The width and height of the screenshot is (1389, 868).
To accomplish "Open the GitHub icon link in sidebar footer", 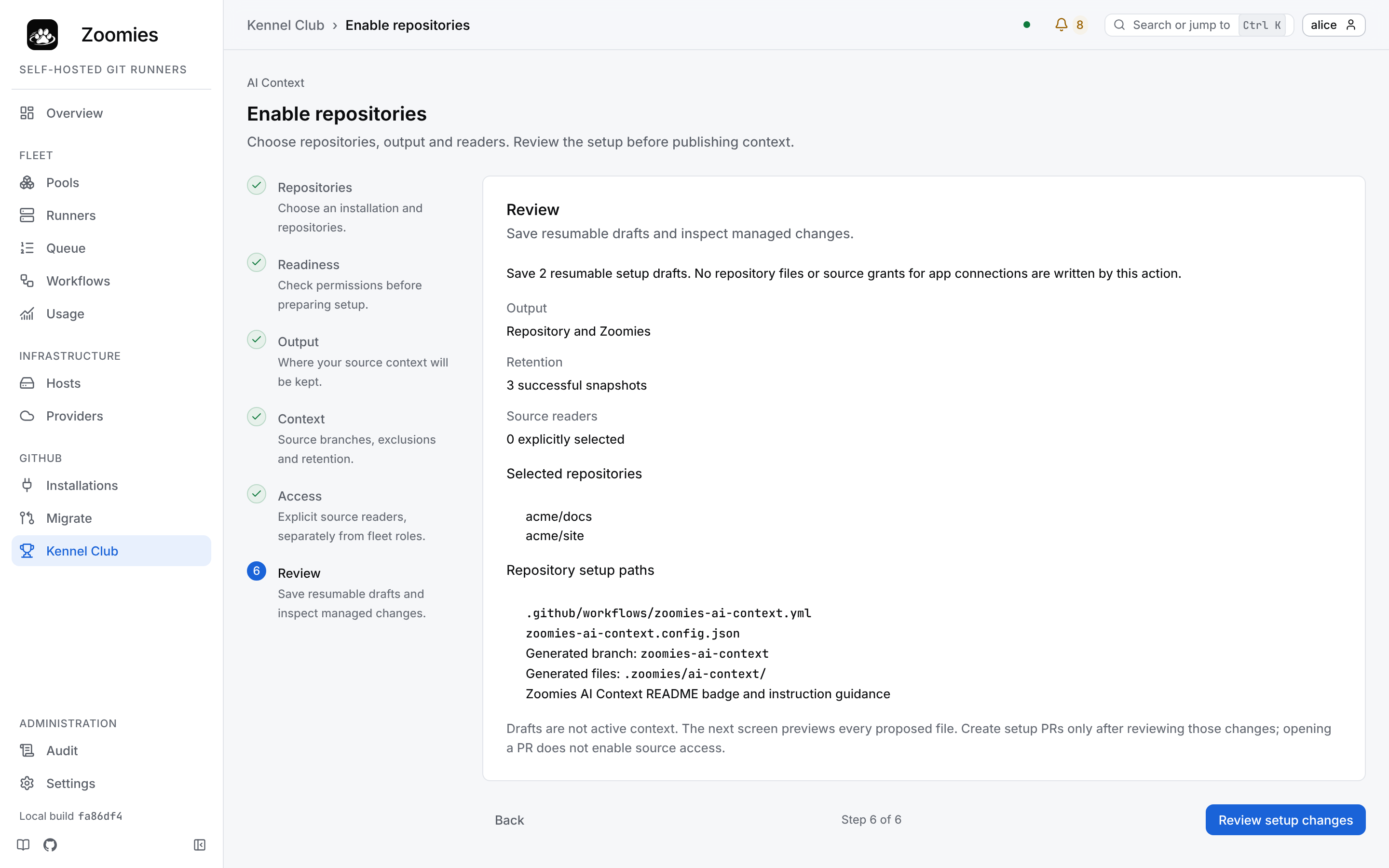I will click(50, 844).
